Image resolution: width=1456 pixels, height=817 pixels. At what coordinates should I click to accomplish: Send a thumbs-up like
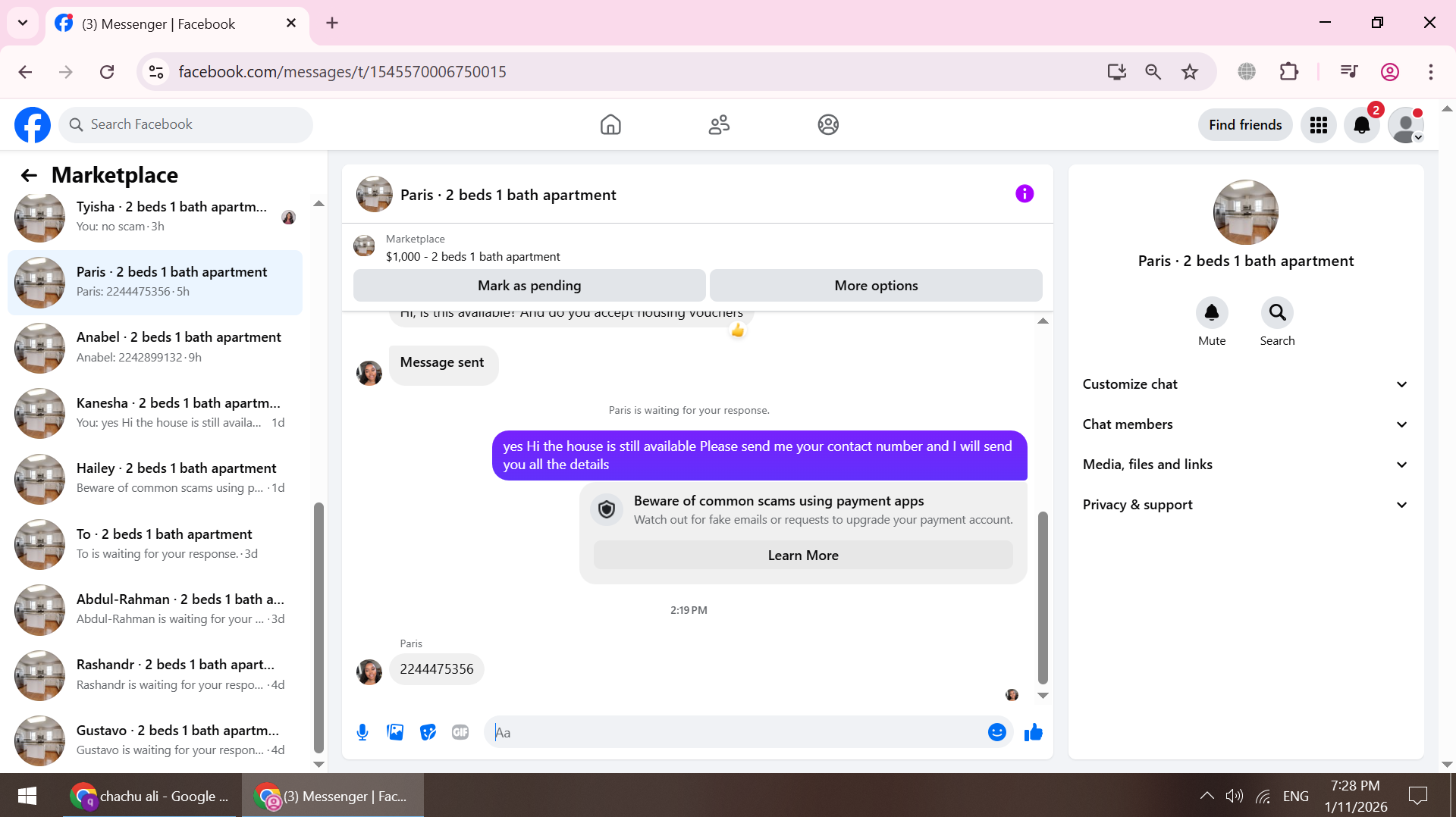[x=1034, y=732]
